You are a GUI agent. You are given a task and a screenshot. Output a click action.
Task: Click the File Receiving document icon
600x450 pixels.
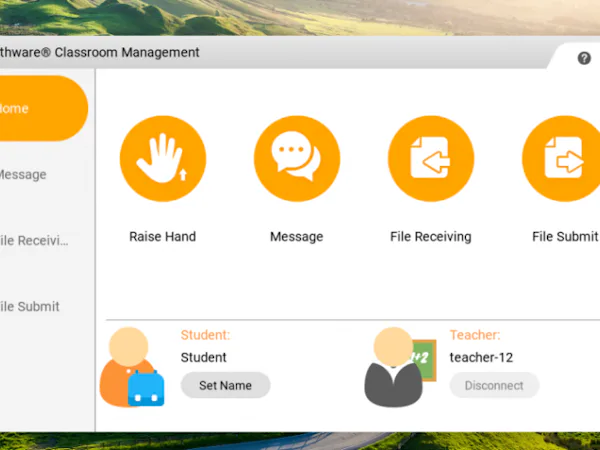pyautogui.click(x=431, y=158)
